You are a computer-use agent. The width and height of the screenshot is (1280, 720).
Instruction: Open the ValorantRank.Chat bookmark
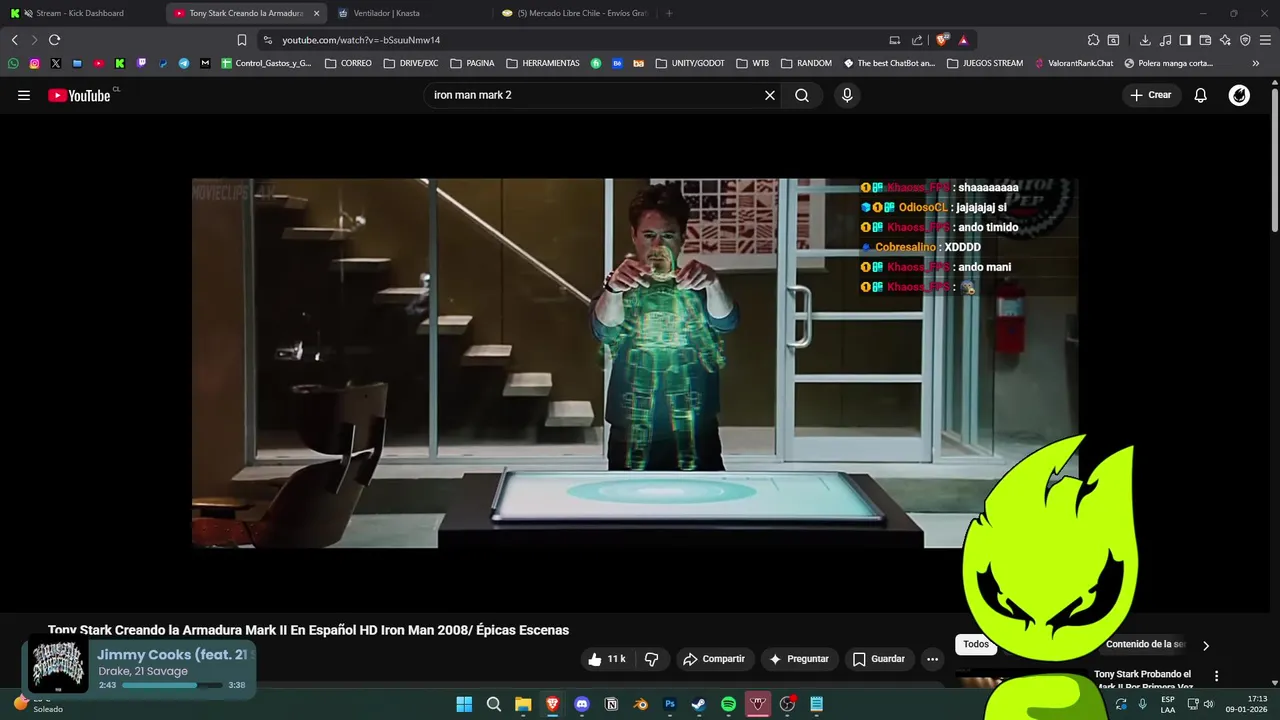pyautogui.click(x=1073, y=63)
